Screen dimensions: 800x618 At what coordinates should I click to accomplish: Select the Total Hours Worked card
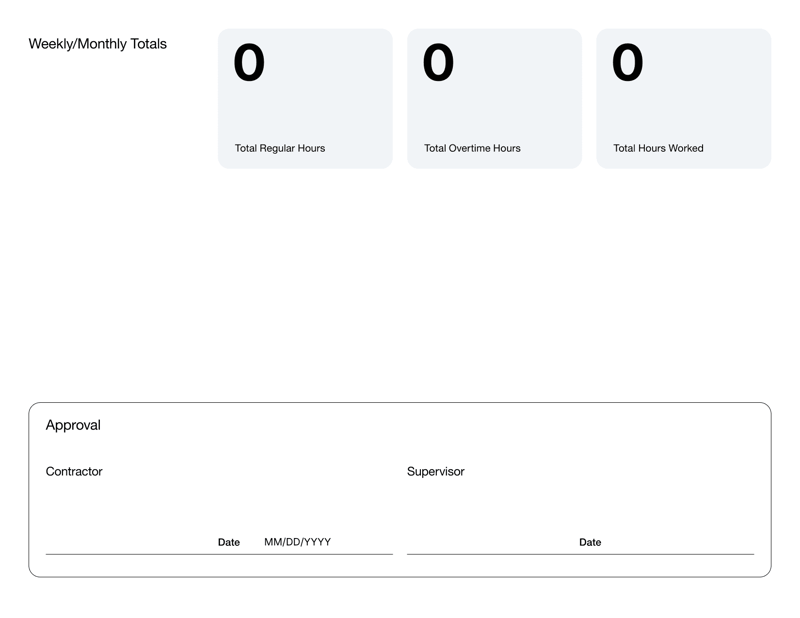coord(683,98)
